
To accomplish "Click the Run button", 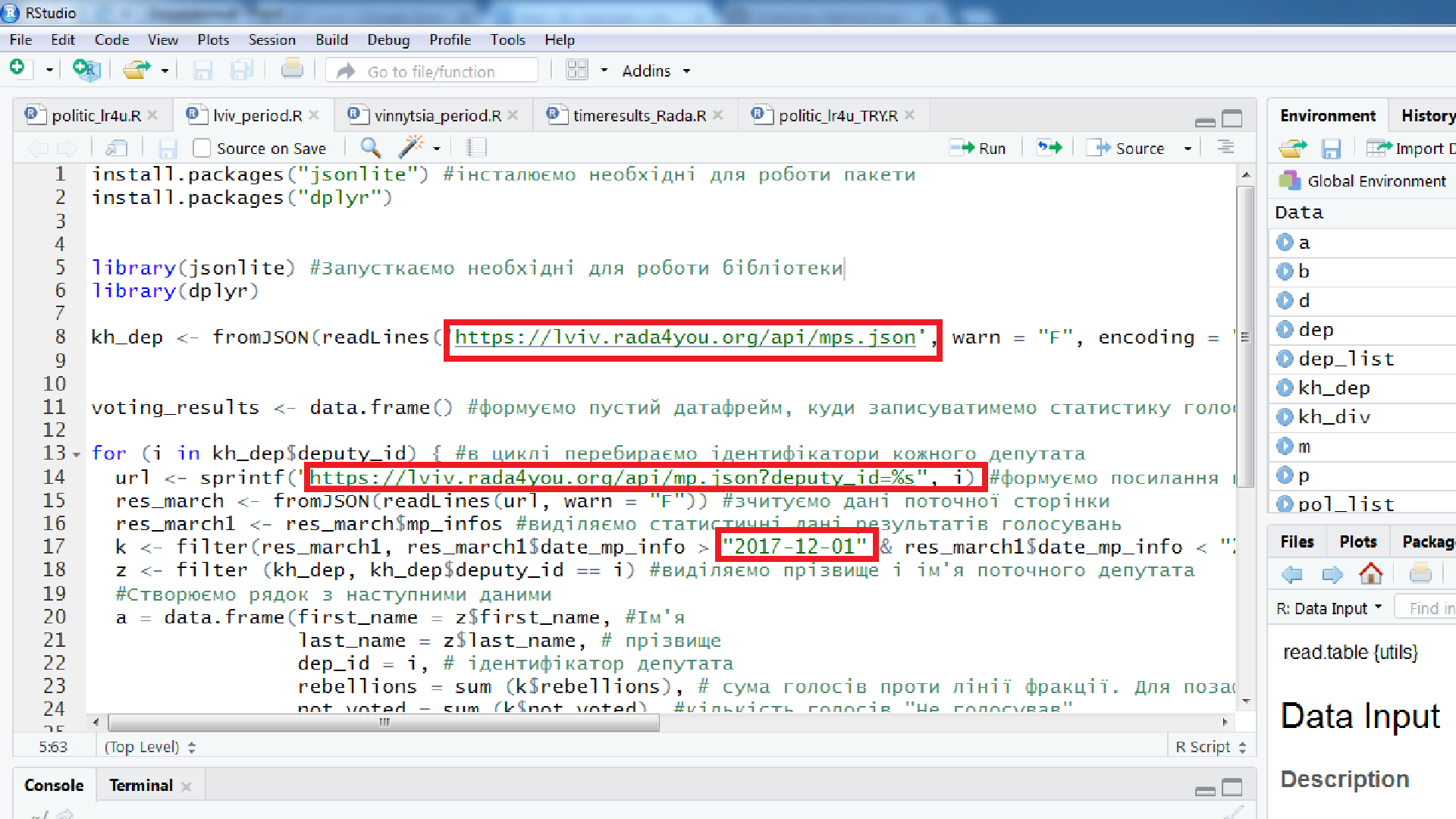I will (979, 148).
